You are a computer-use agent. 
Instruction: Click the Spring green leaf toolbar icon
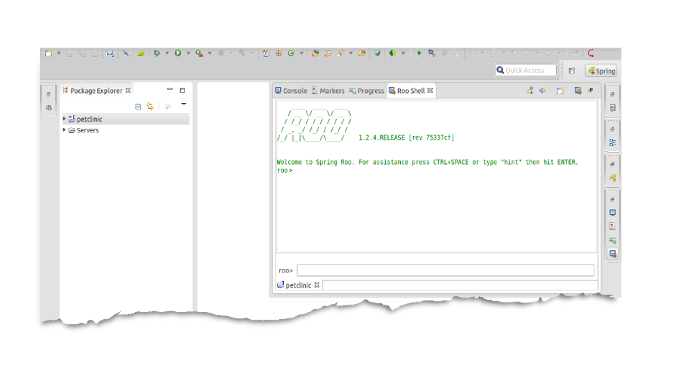tap(141, 53)
